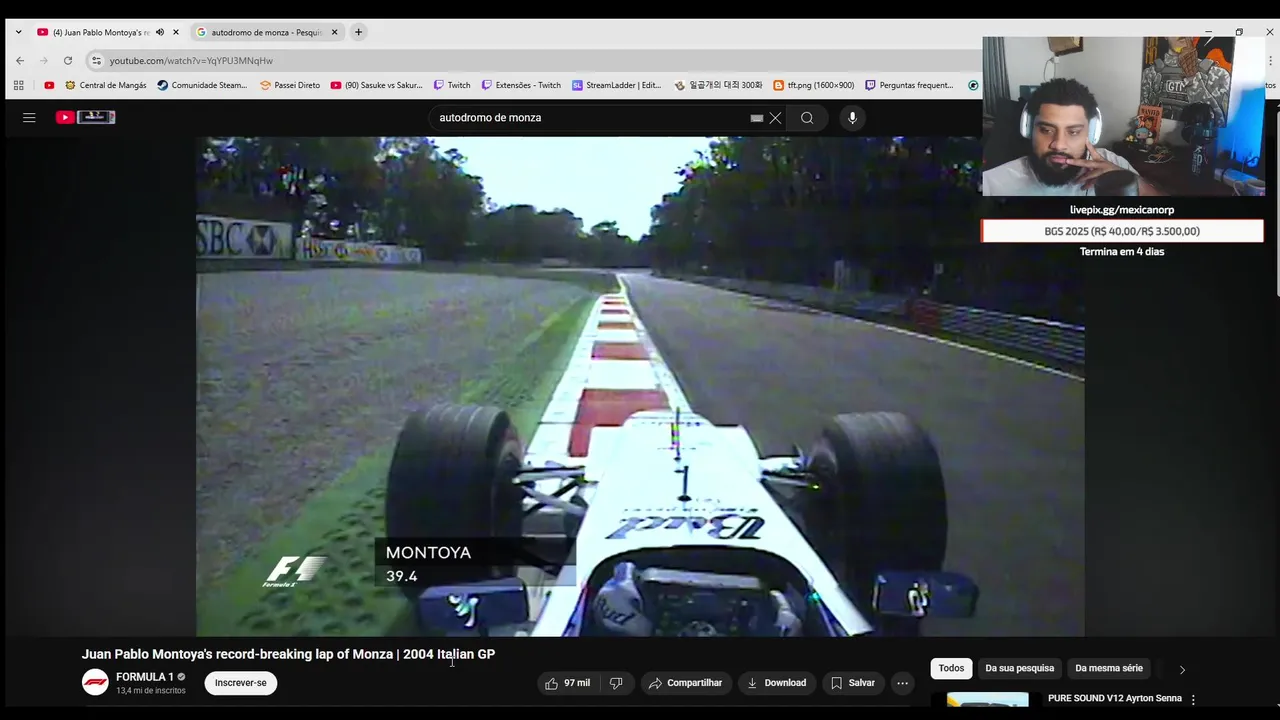The width and height of the screenshot is (1280, 720).
Task: Open a new browser tab
Action: (x=358, y=32)
